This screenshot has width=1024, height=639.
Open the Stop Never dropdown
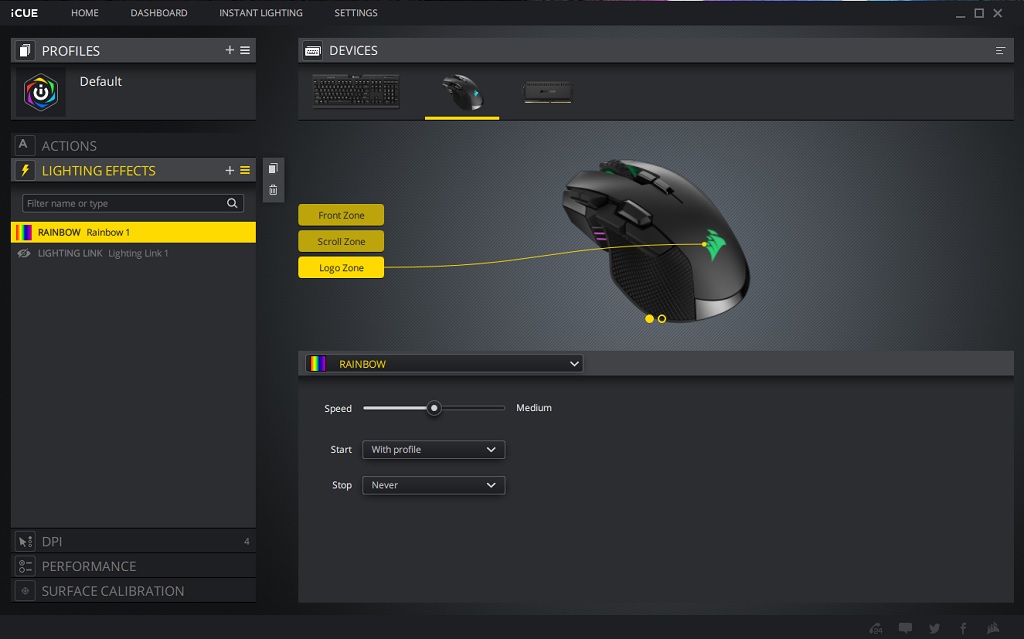click(x=434, y=485)
